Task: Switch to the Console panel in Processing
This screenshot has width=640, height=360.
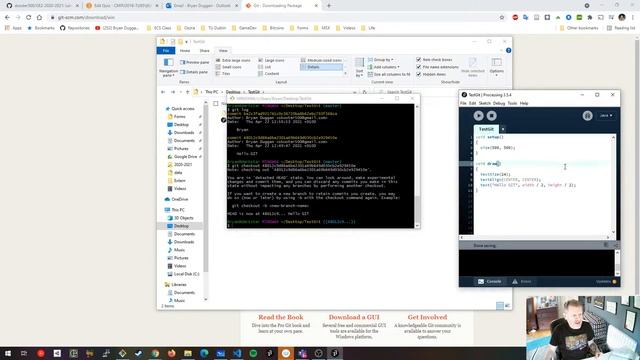Action: click(x=489, y=281)
